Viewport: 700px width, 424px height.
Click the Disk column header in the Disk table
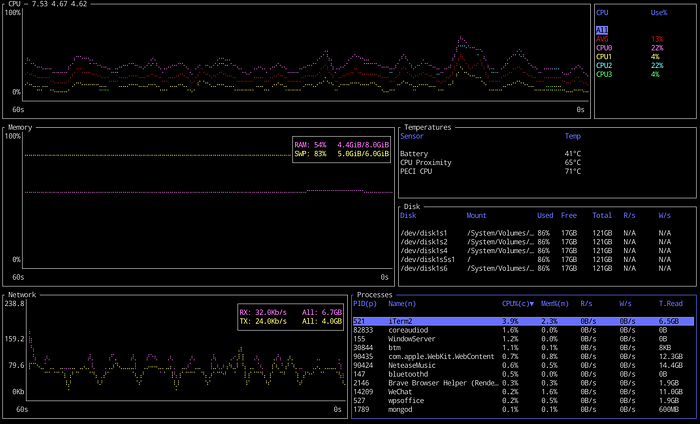point(408,216)
